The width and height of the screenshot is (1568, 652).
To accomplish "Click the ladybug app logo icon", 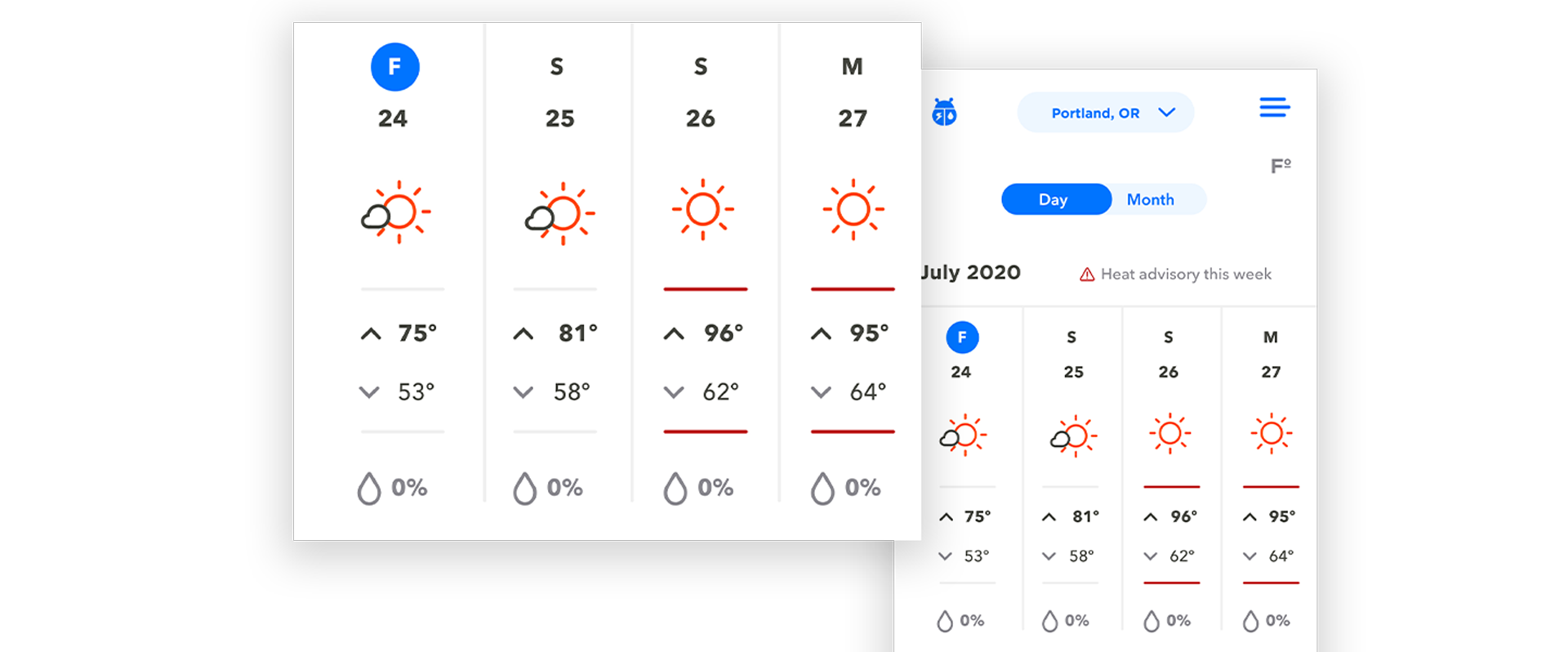I will (944, 112).
